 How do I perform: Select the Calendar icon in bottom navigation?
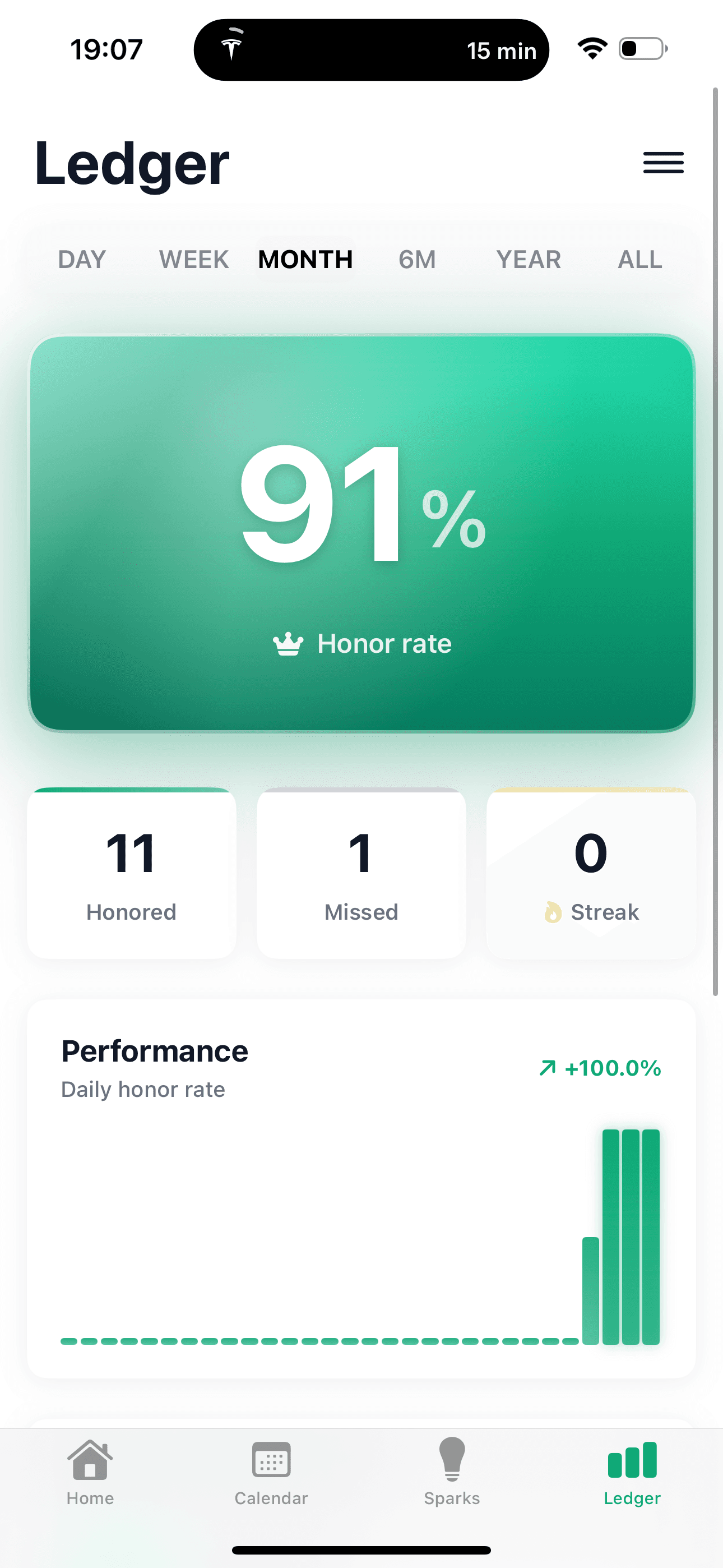pos(271,1461)
